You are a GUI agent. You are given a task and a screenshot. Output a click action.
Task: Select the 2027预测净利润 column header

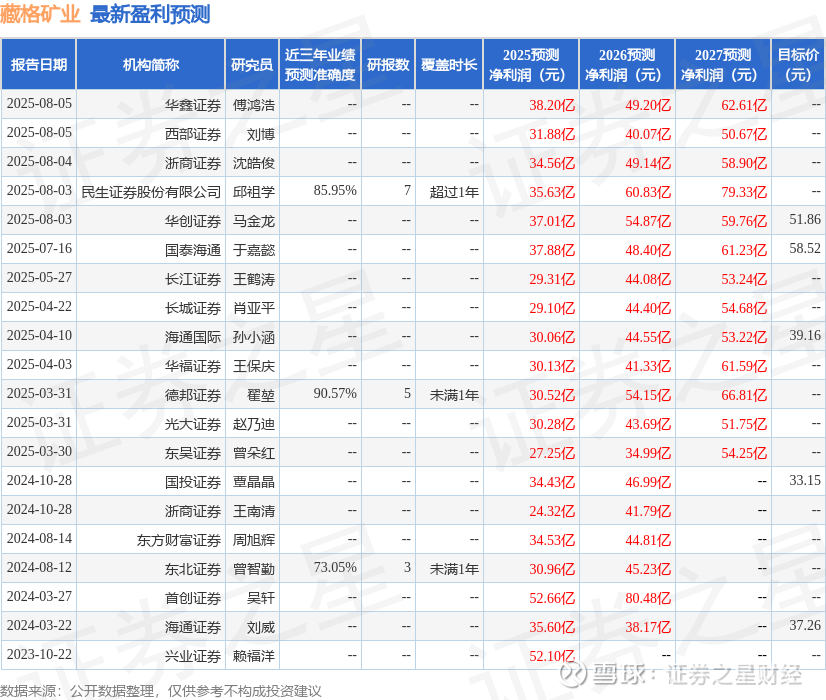723,64
